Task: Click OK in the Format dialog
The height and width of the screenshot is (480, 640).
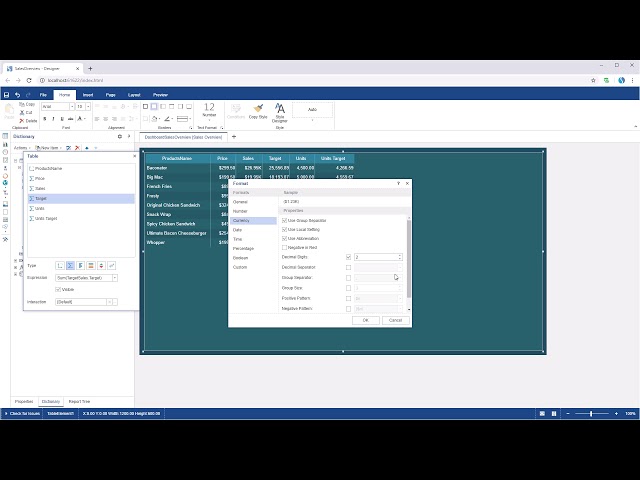Action: point(365,320)
